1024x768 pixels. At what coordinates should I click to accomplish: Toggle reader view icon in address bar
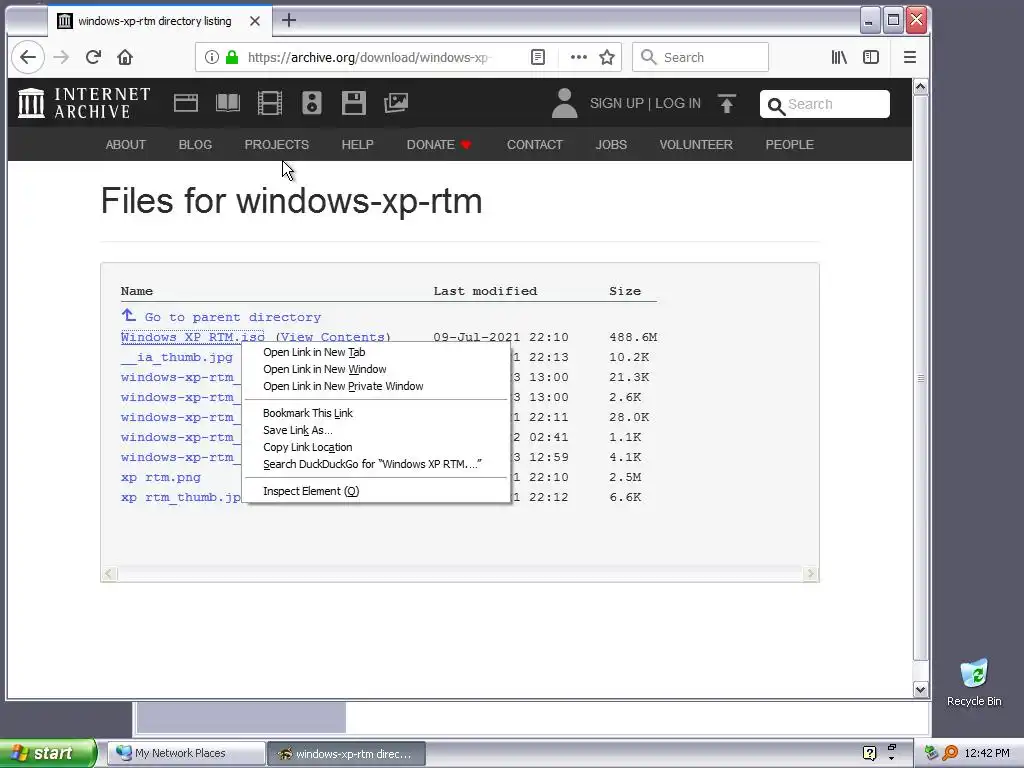(x=537, y=57)
